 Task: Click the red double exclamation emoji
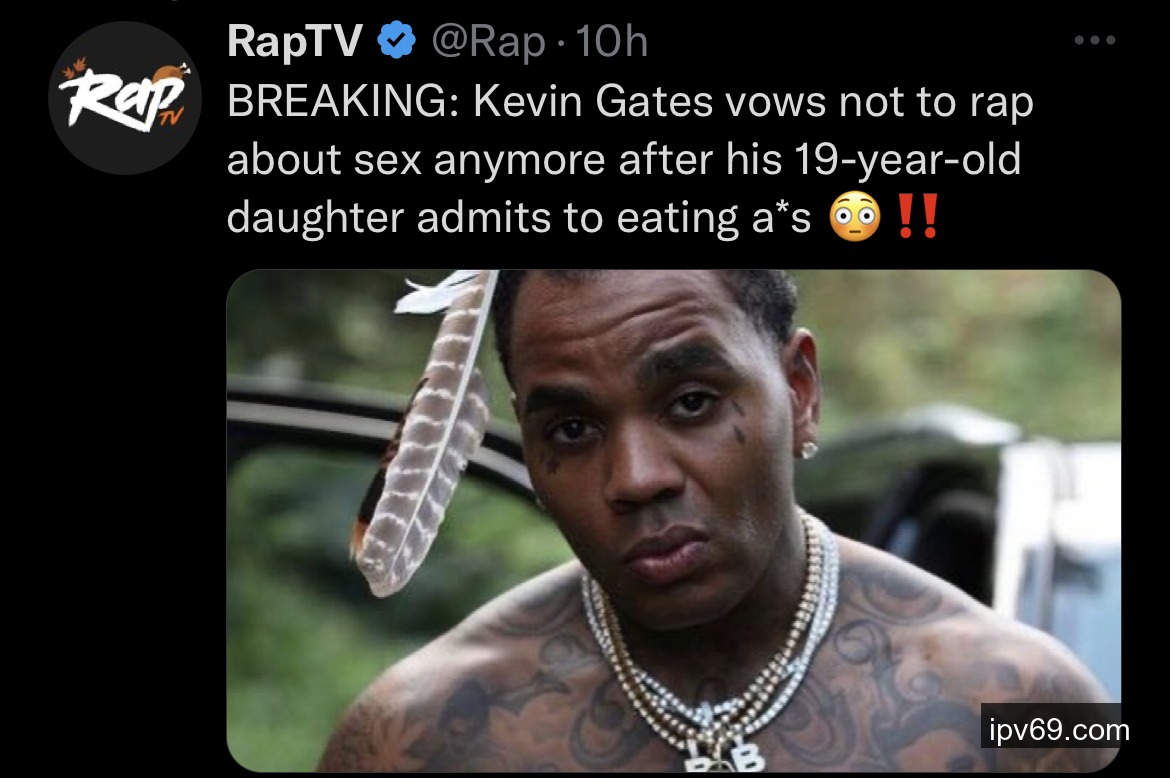click(918, 216)
